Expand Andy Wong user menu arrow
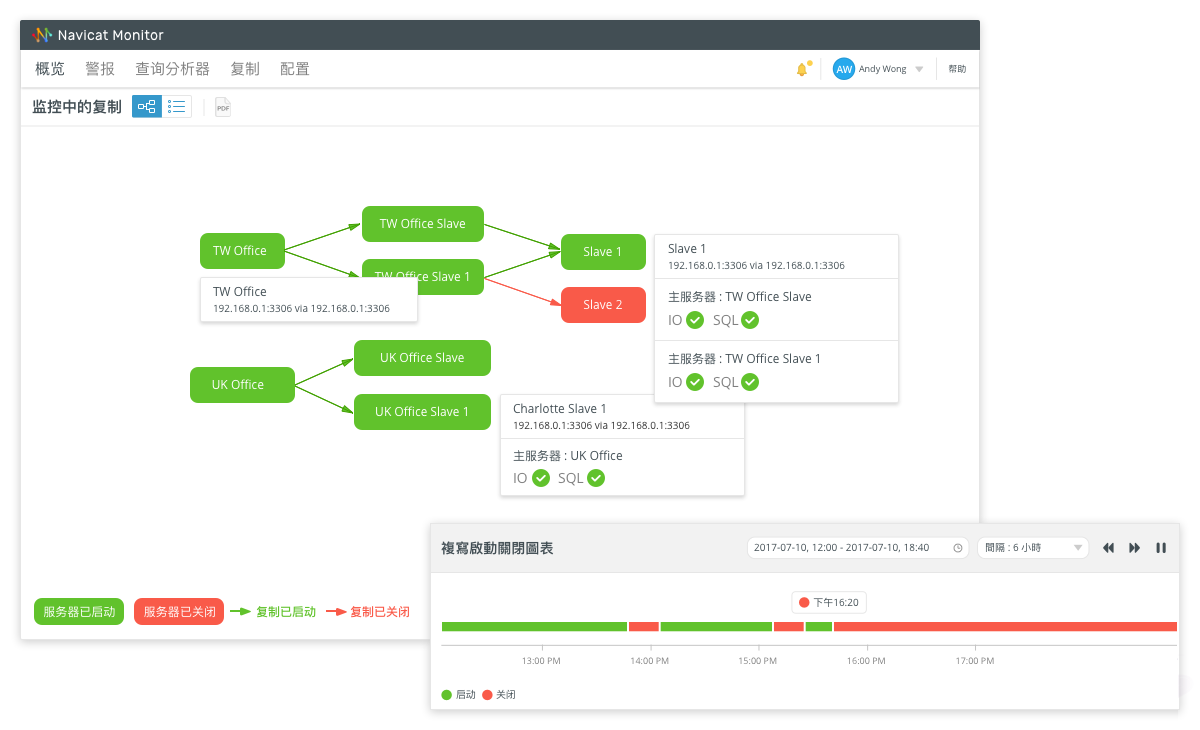 (919, 70)
